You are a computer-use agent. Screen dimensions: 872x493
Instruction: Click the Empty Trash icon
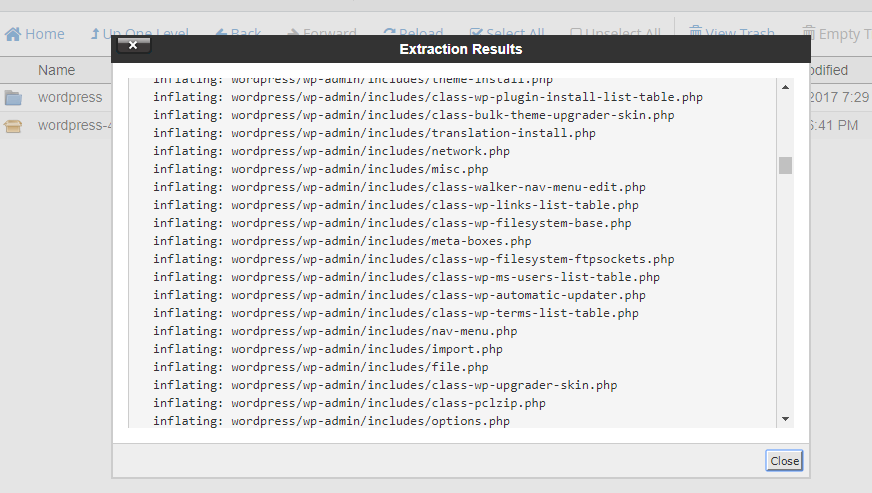[x=809, y=34]
